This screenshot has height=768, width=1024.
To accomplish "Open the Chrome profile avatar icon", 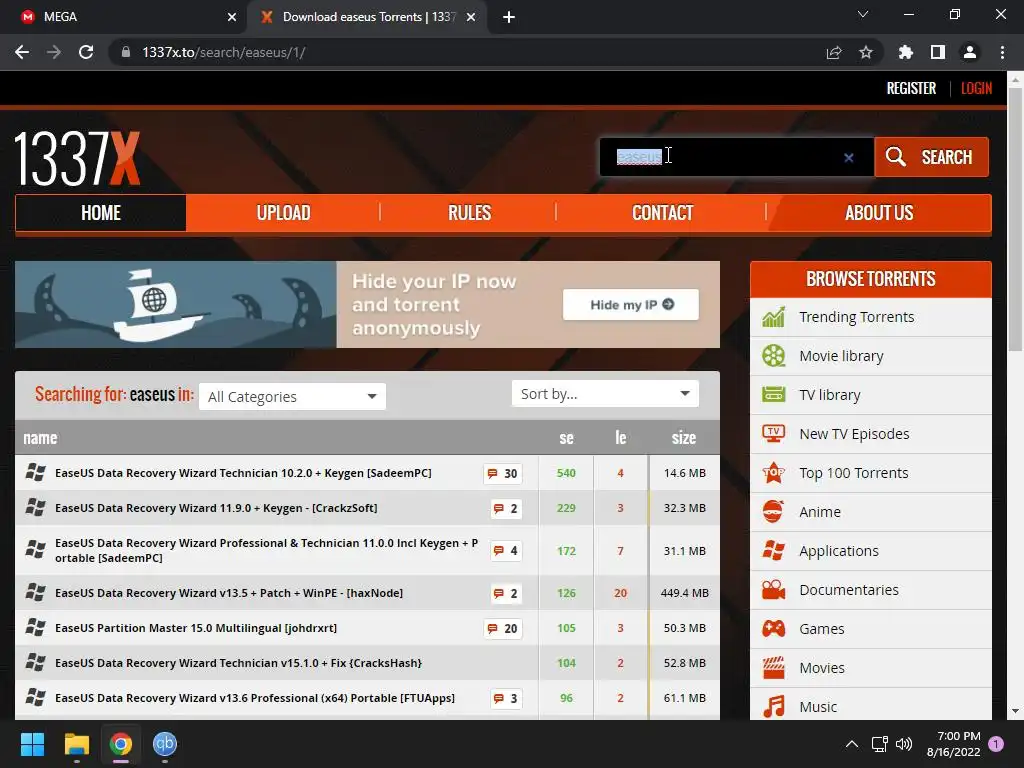I will [x=970, y=52].
